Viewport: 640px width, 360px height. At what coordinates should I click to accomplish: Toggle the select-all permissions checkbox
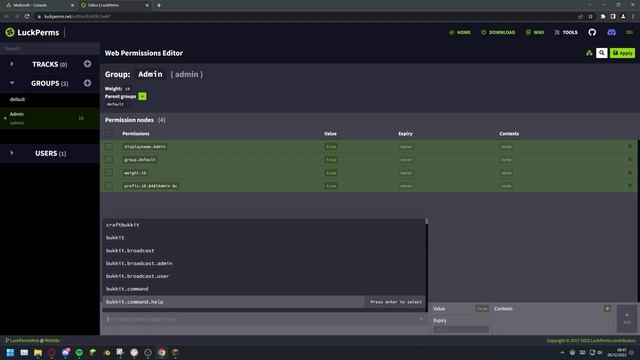tap(109, 133)
